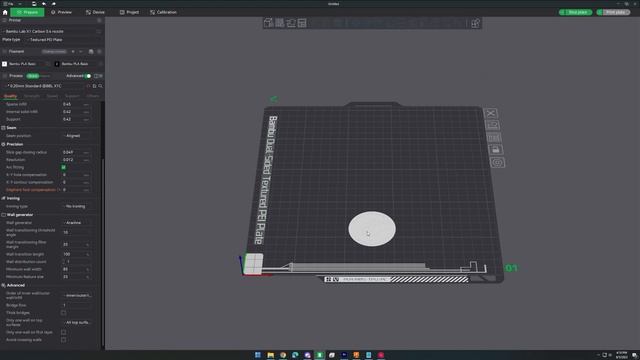
Task: Click the plate lock icon
Action: point(496,150)
